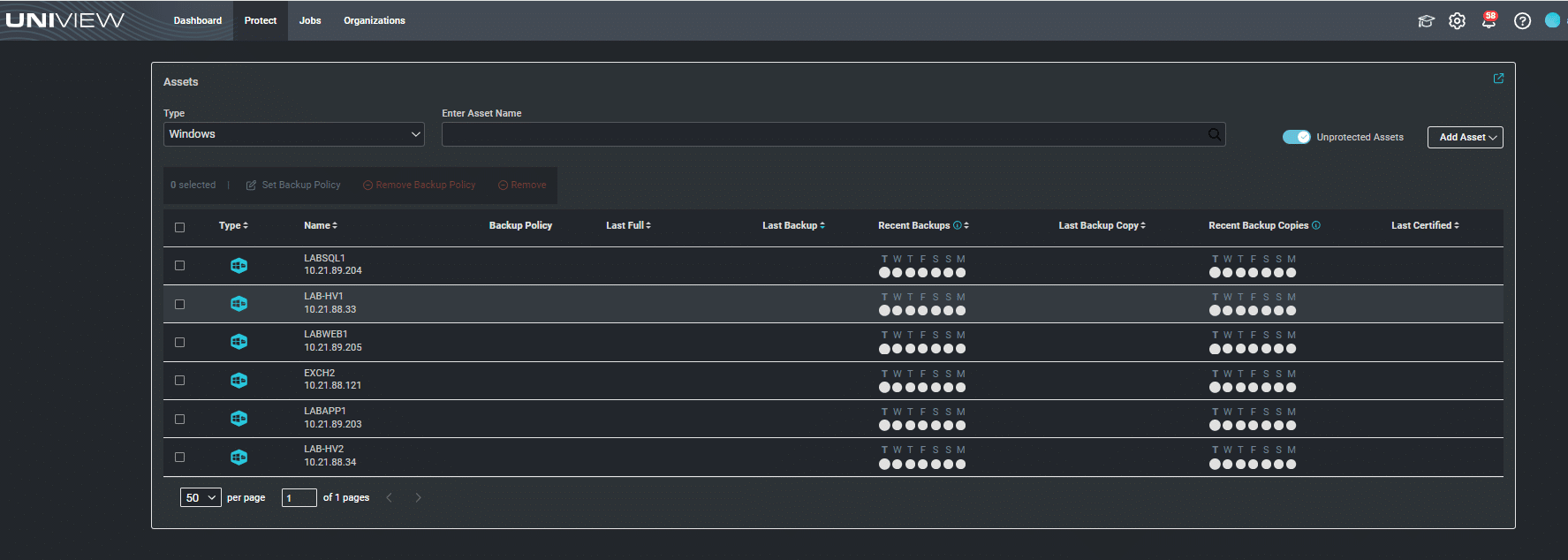The height and width of the screenshot is (560, 1568).
Task: Open the 50 per page dropdown
Action: [201, 497]
